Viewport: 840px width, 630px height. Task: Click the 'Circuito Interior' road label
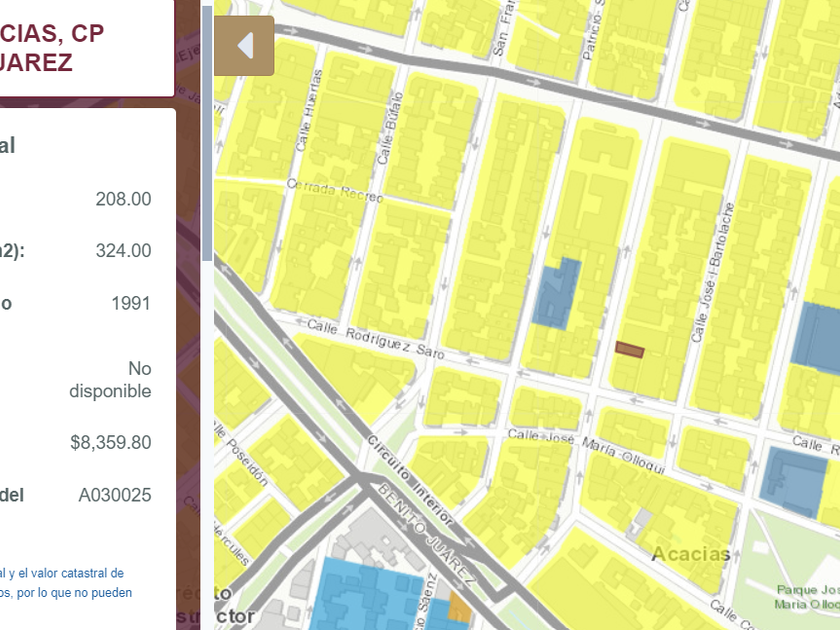click(410, 479)
